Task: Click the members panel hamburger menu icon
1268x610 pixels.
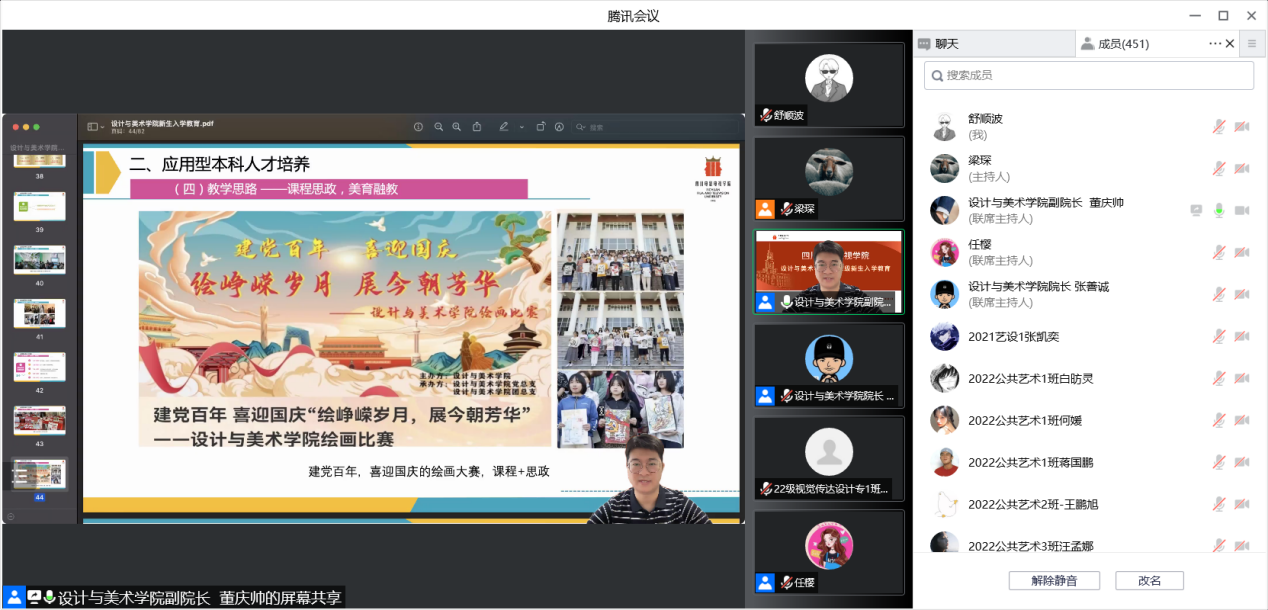Action: point(1251,44)
